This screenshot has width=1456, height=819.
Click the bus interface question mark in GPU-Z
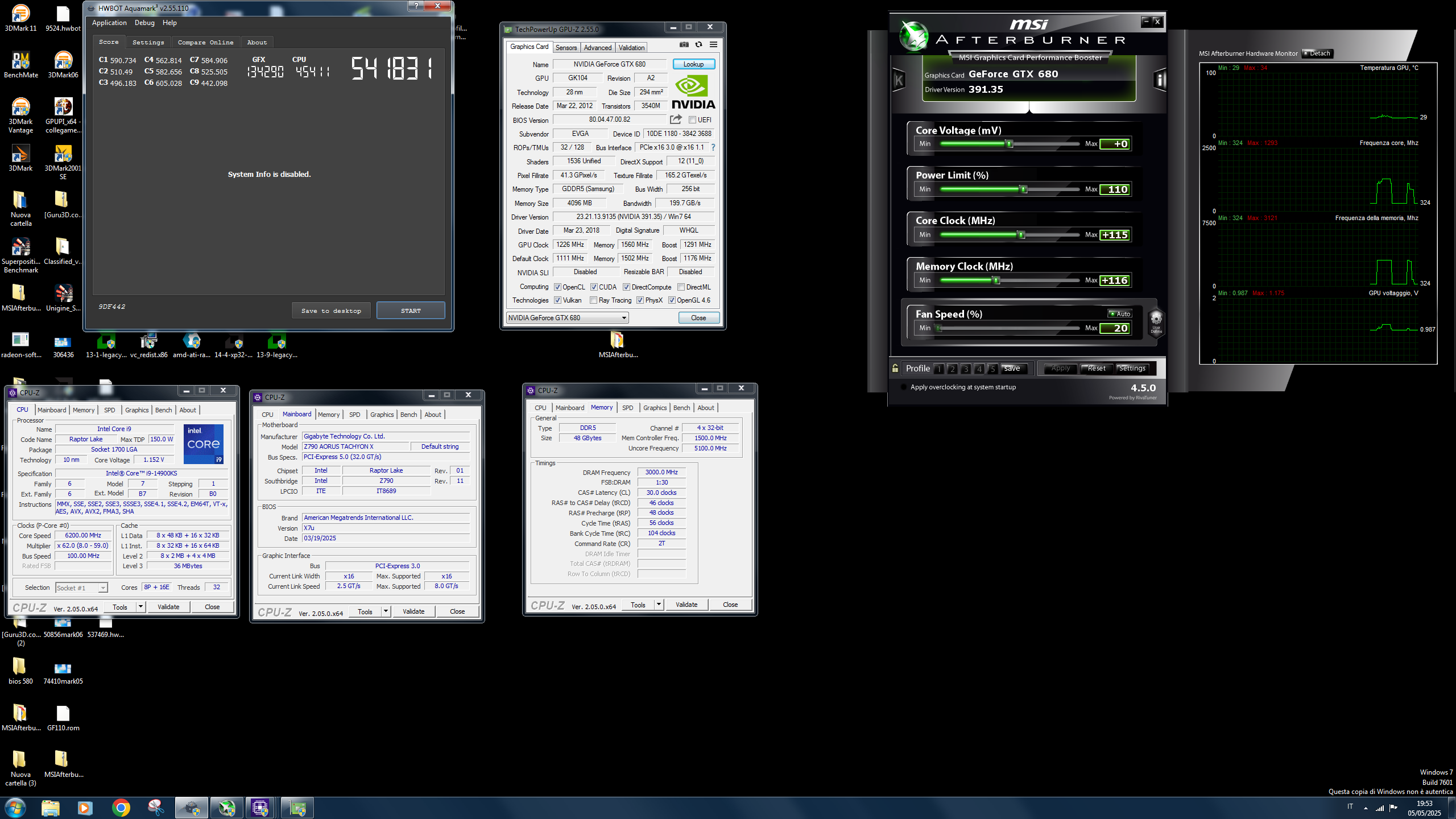coord(713,147)
